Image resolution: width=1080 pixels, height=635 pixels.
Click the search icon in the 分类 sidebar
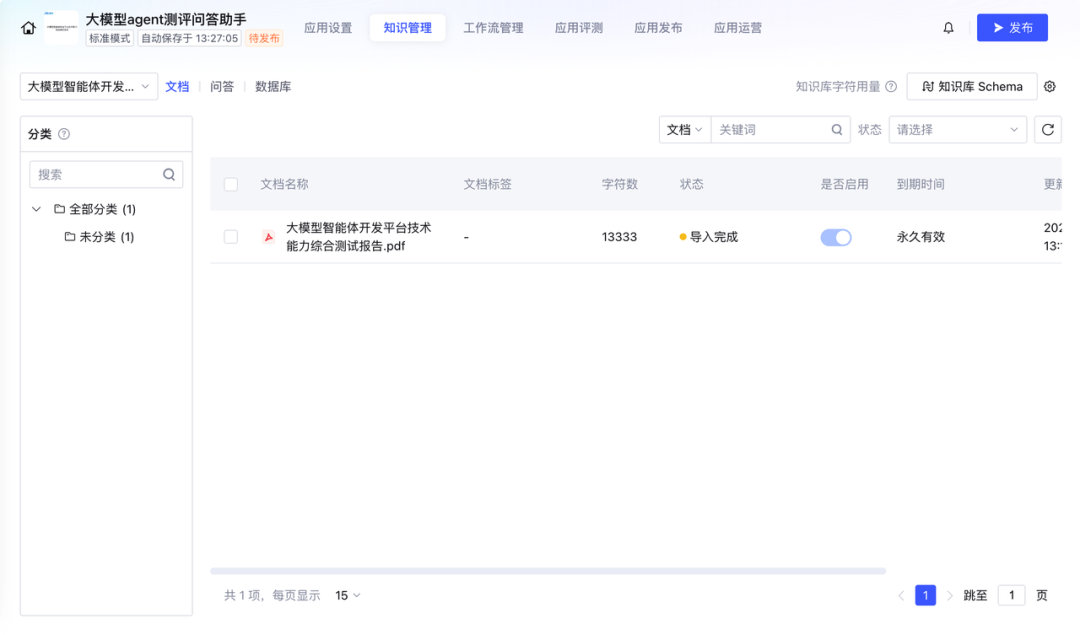[x=169, y=174]
